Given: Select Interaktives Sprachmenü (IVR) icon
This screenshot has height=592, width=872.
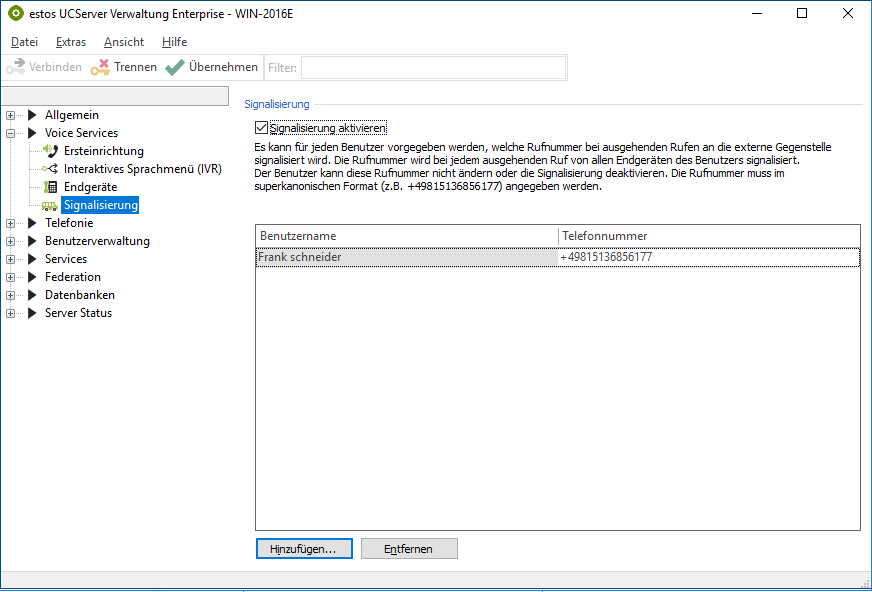Looking at the screenshot, I should click(51, 169).
